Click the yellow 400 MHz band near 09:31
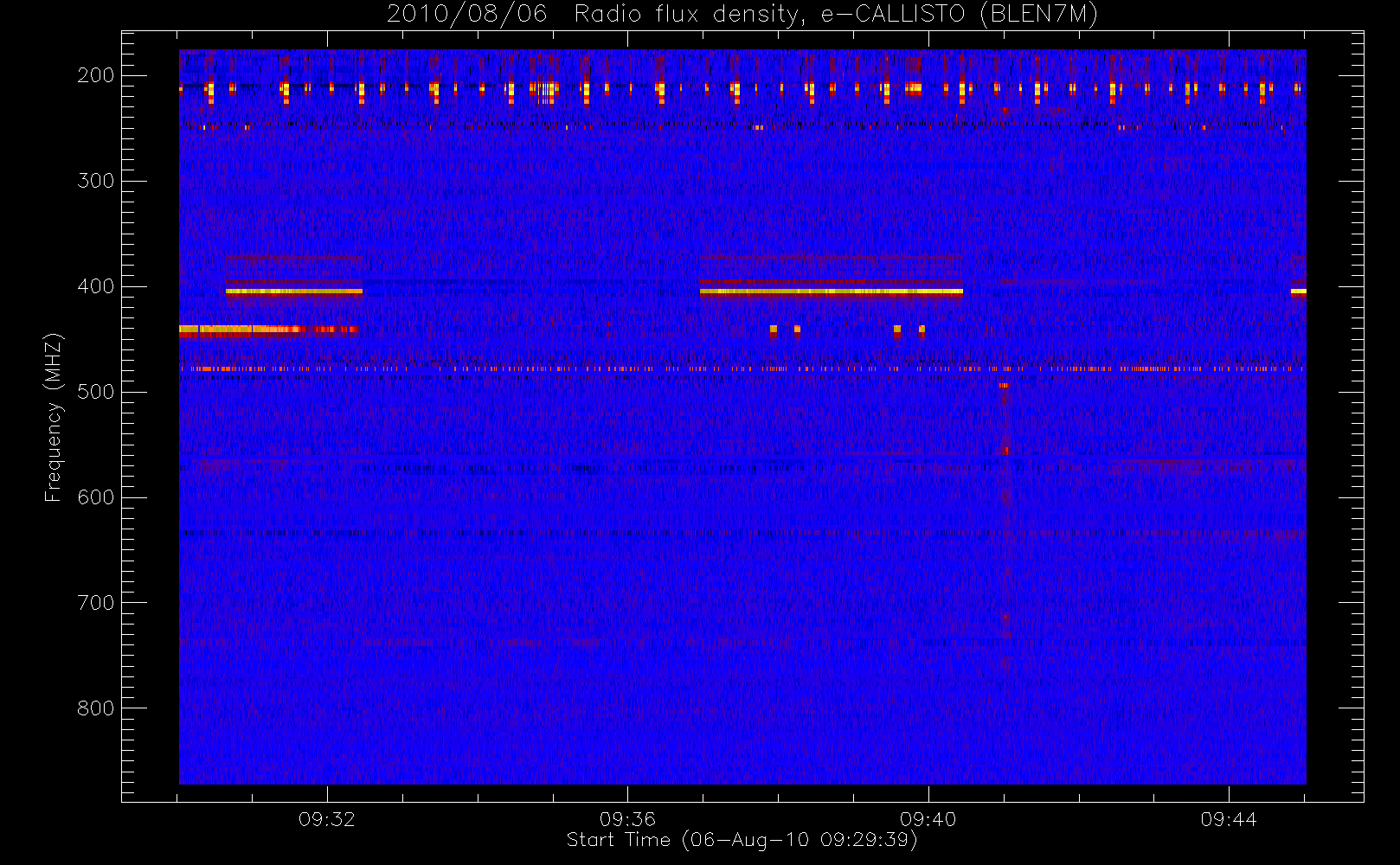The width and height of the screenshot is (1400, 865). click(294, 292)
